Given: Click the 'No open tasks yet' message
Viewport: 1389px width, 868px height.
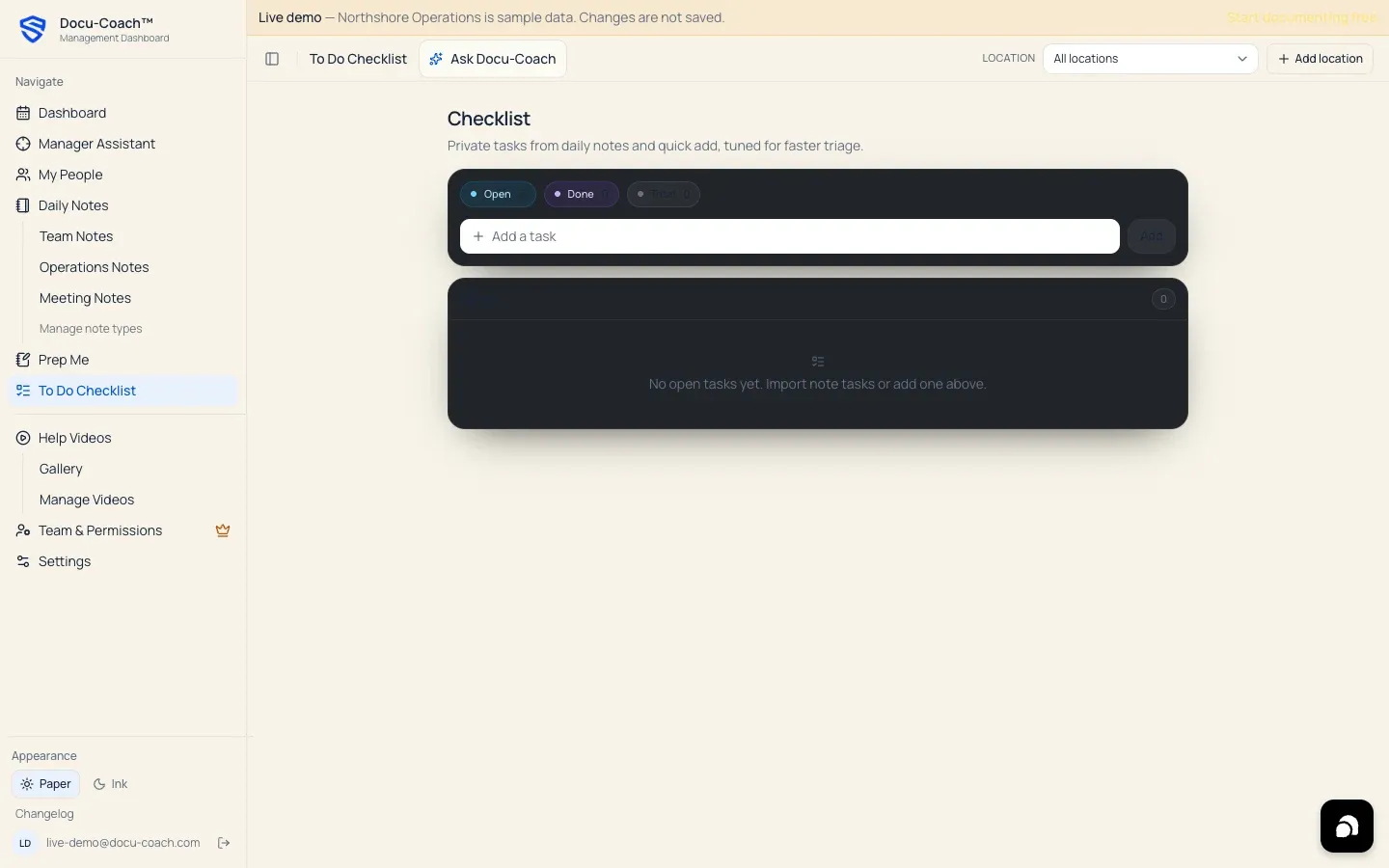Looking at the screenshot, I should [818, 384].
